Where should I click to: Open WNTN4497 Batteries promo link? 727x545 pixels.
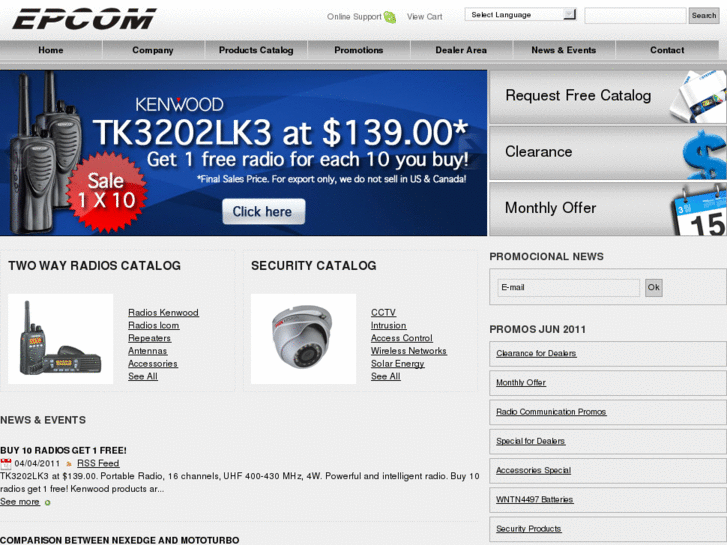tap(535, 500)
